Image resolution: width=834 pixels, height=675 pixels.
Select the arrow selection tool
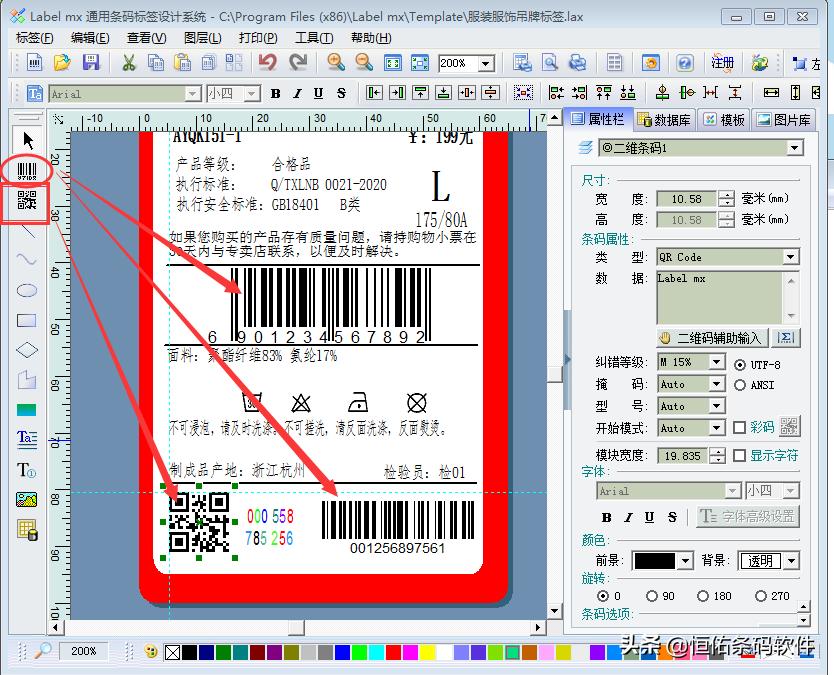pos(28,137)
